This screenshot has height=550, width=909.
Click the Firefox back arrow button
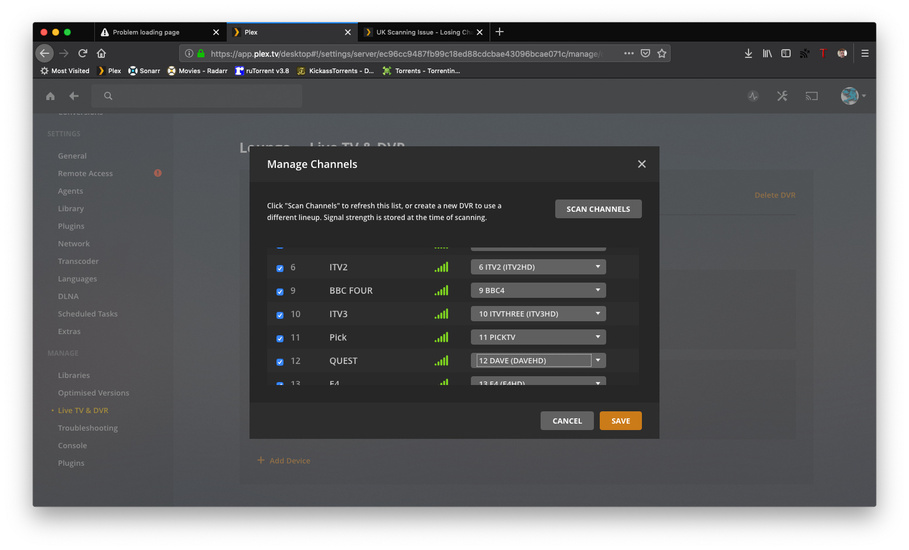pyautogui.click(x=44, y=53)
